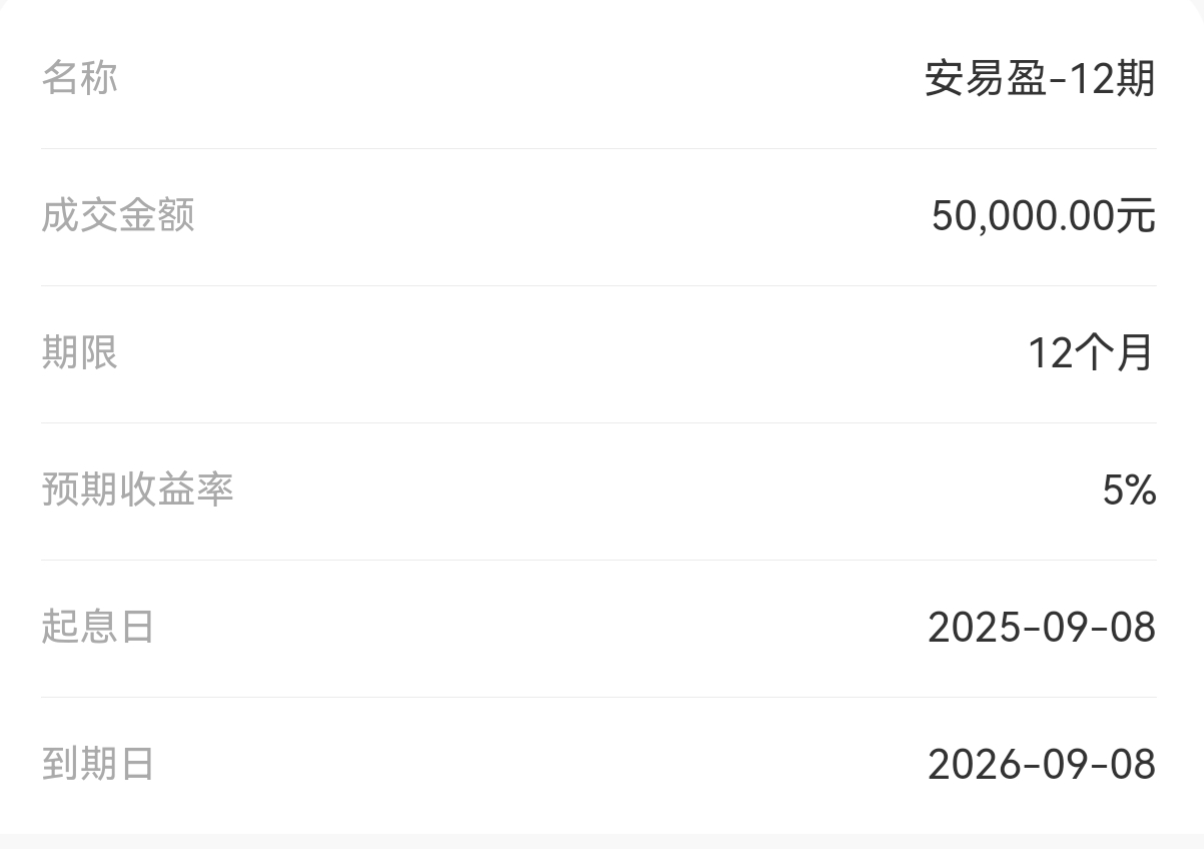Select the product name 安易盈-12期
1204x849 pixels.
coord(1040,79)
